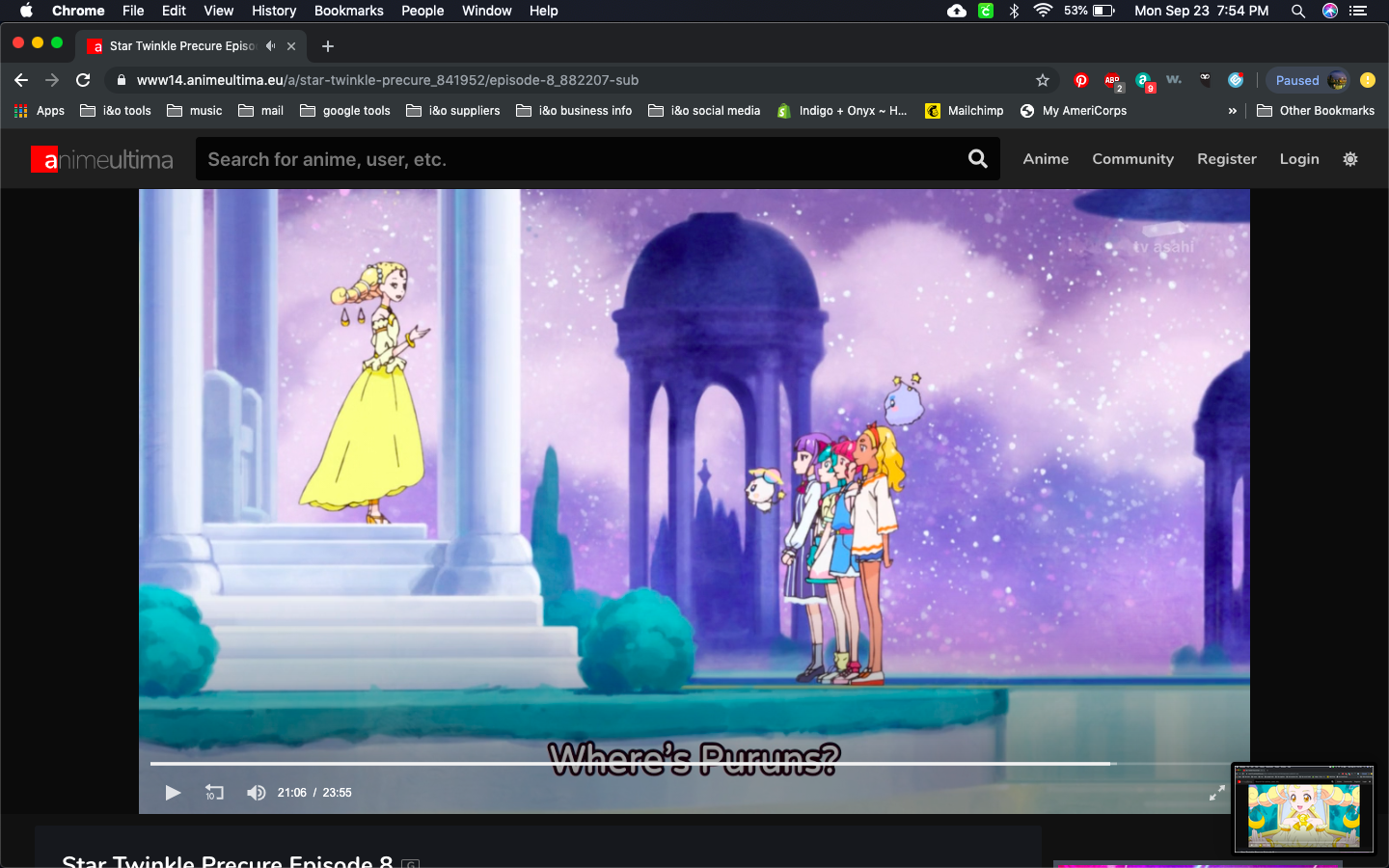Image resolution: width=1389 pixels, height=868 pixels.
Task: Expand the Other Bookmarks folder
Action: (1316, 111)
